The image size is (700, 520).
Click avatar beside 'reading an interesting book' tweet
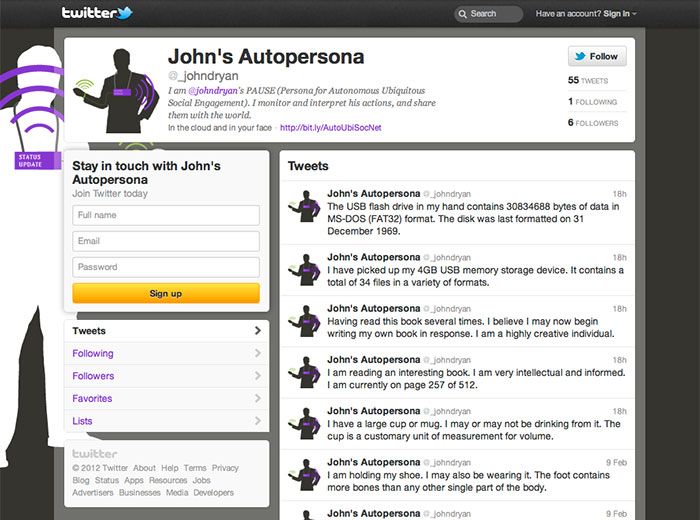(304, 372)
